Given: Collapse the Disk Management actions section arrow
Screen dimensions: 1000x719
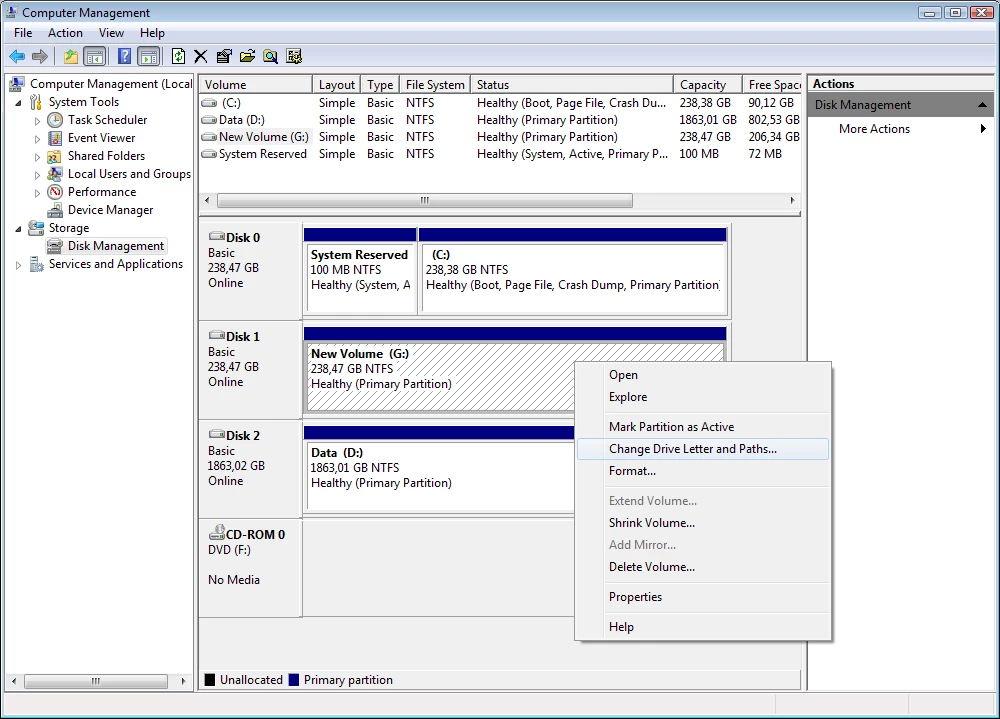Looking at the screenshot, I should click(x=982, y=105).
